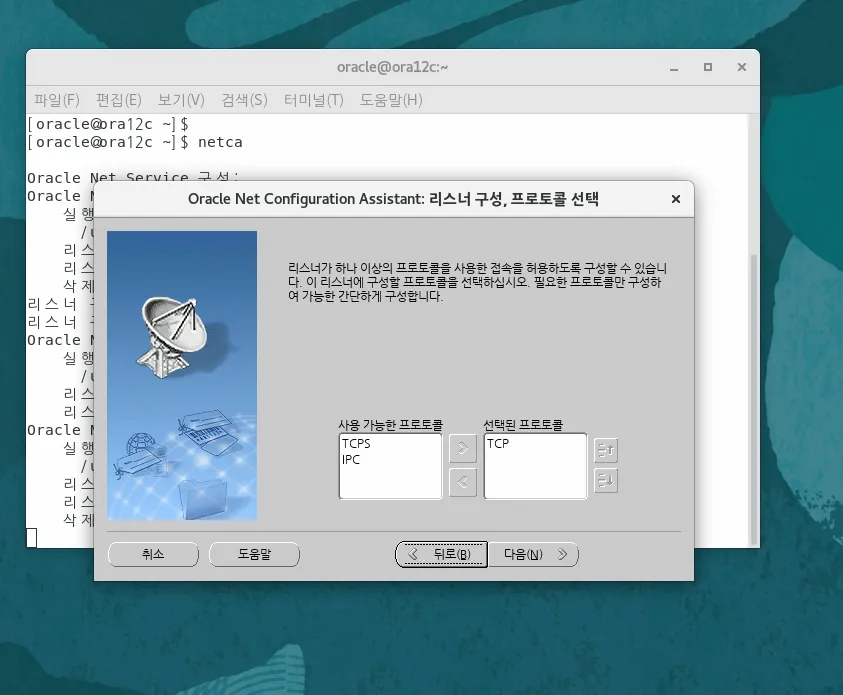843x695 pixels.
Task: Proceed with 다음(N) button
Action: tap(533, 554)
